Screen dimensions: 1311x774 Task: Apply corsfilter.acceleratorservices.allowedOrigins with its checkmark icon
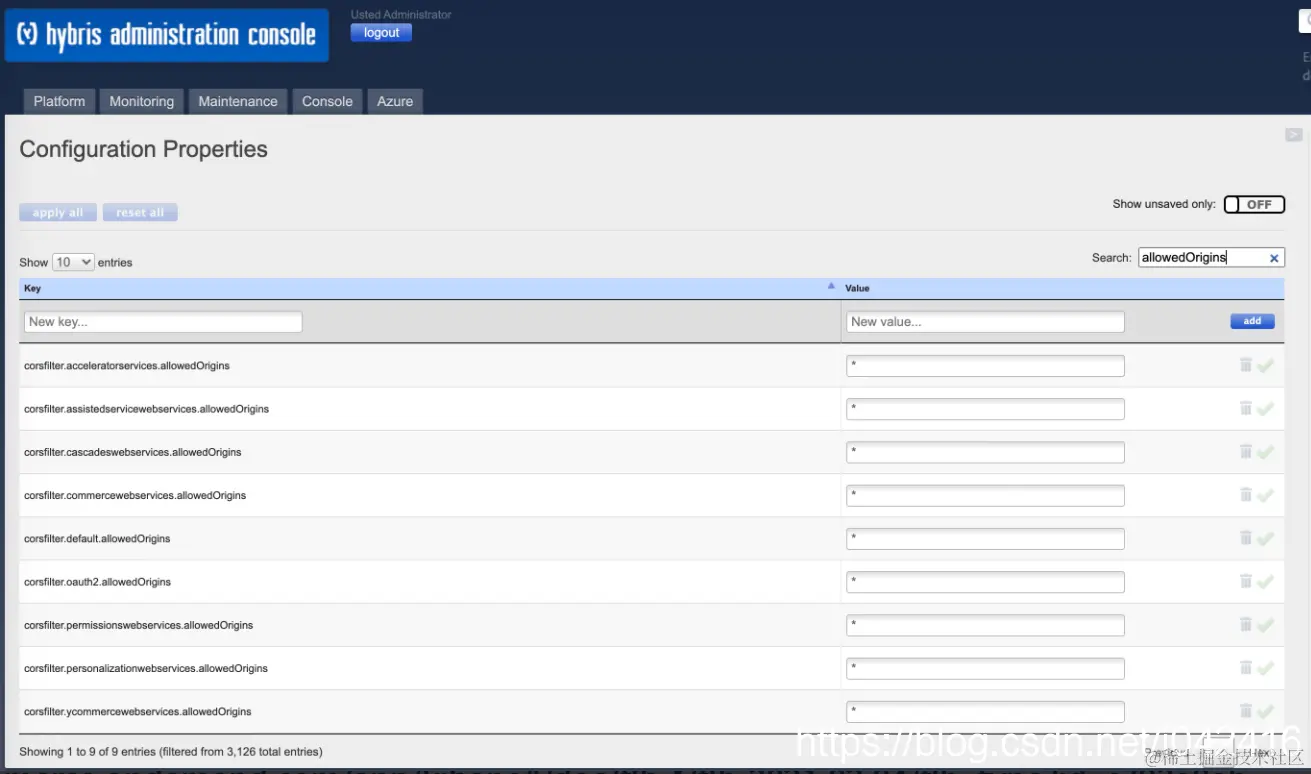tap(1265, 366)
